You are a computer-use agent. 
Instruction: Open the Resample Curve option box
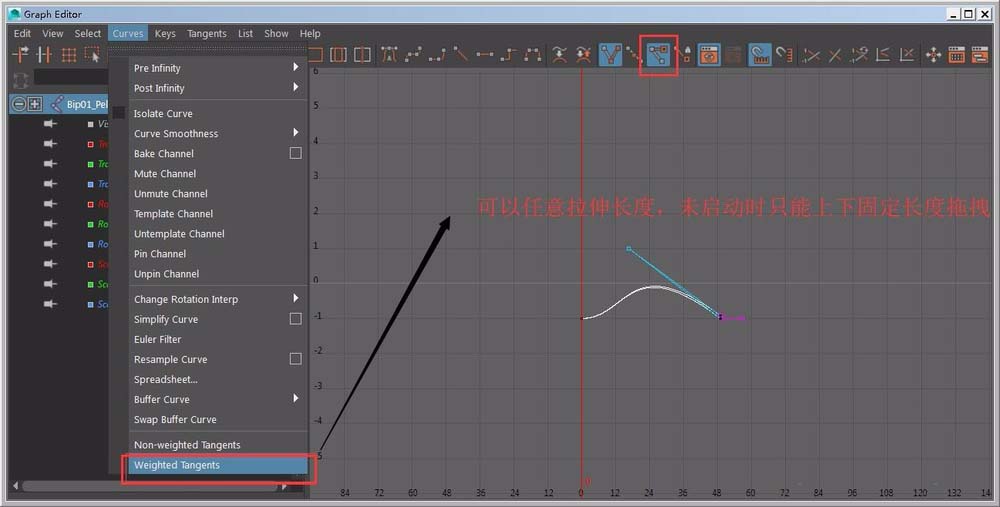point(295,359)
